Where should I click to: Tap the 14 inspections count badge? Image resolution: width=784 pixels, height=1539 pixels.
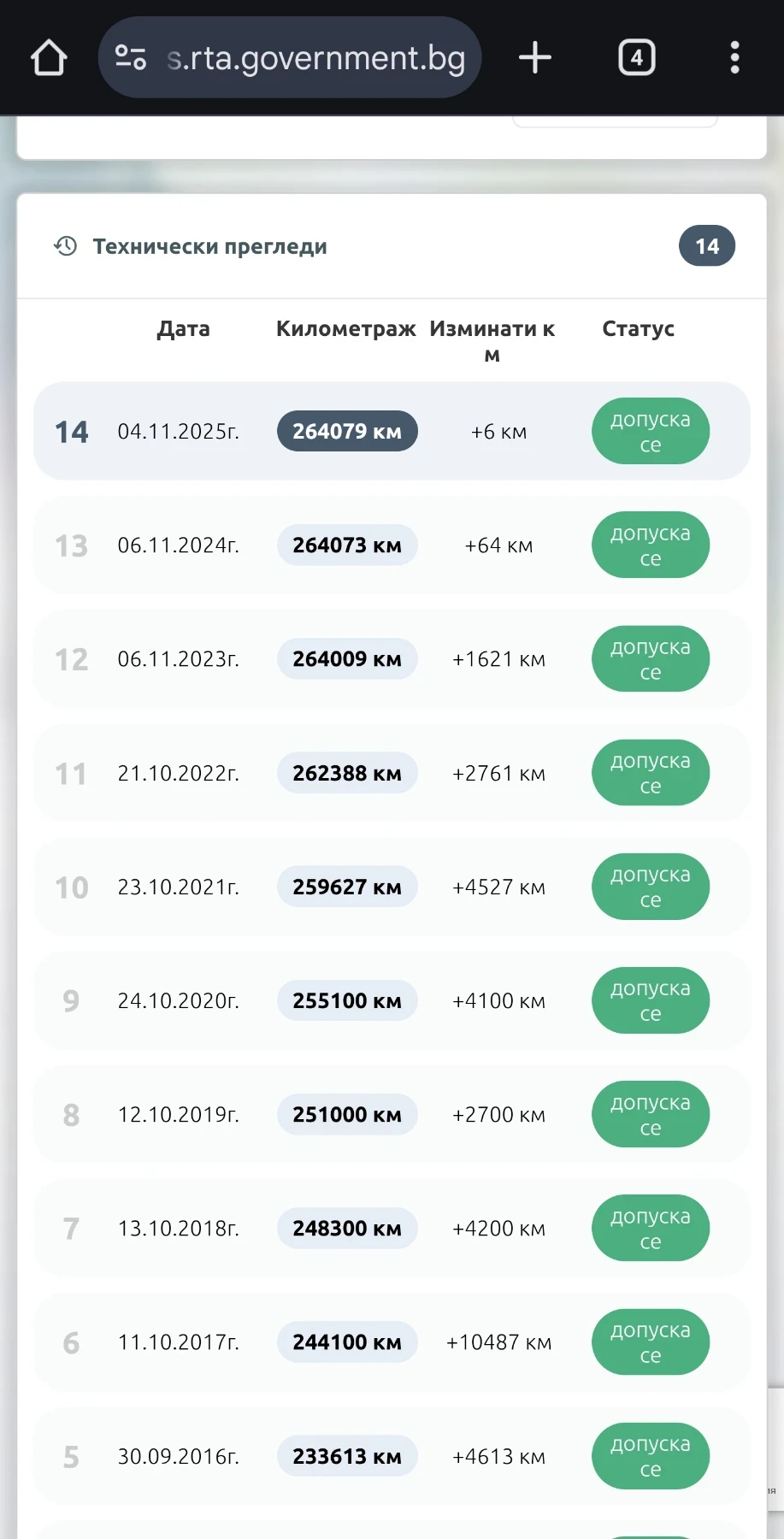click(x=706, y=246)
